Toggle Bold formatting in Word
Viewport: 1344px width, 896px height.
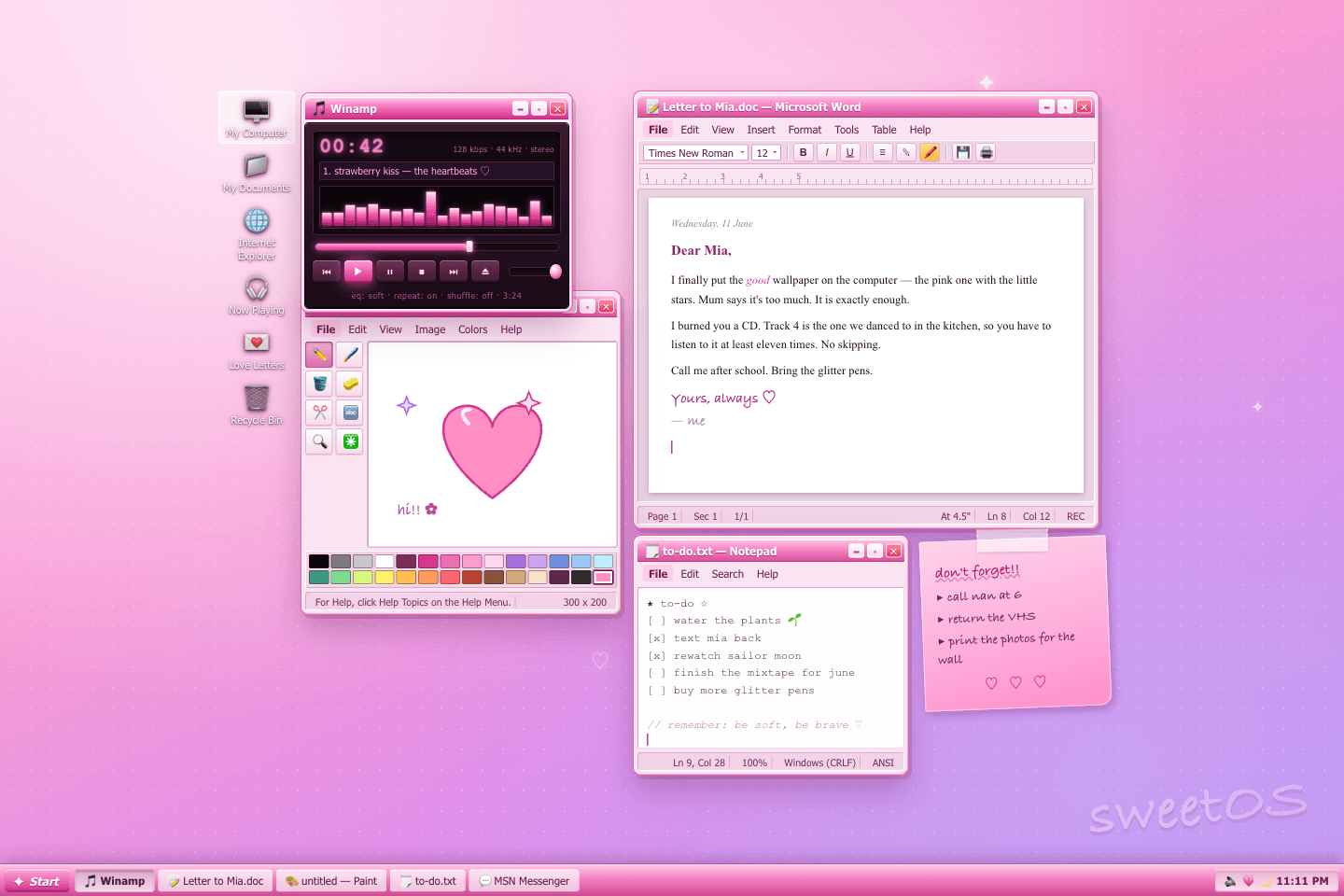click(803, 152)
